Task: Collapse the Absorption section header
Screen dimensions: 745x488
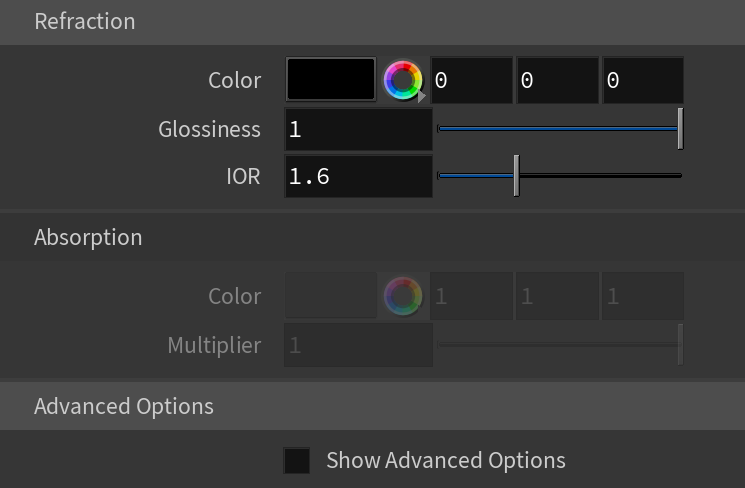Action: tap(372, 237)
